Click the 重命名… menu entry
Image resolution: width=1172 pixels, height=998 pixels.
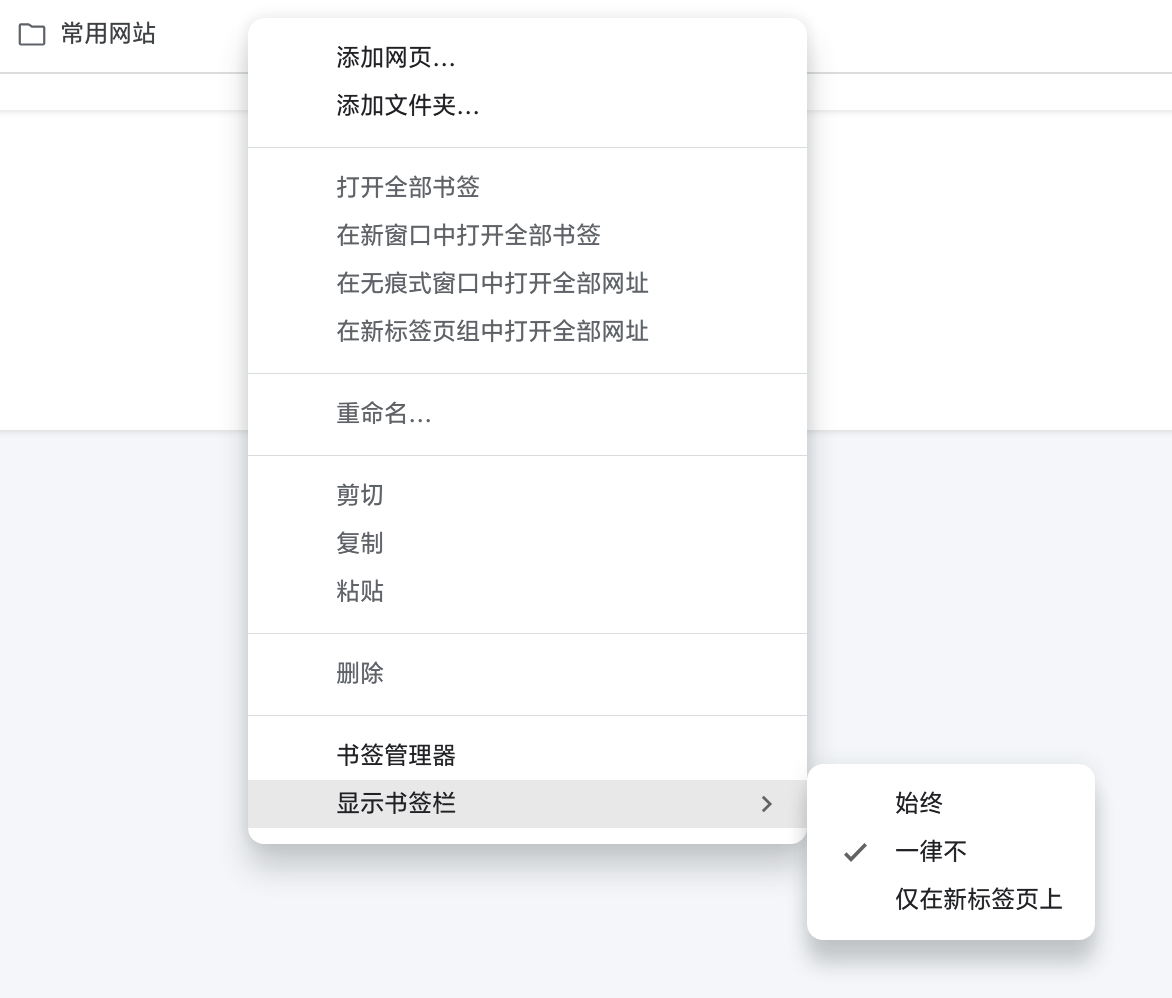(x=527, y=413)
